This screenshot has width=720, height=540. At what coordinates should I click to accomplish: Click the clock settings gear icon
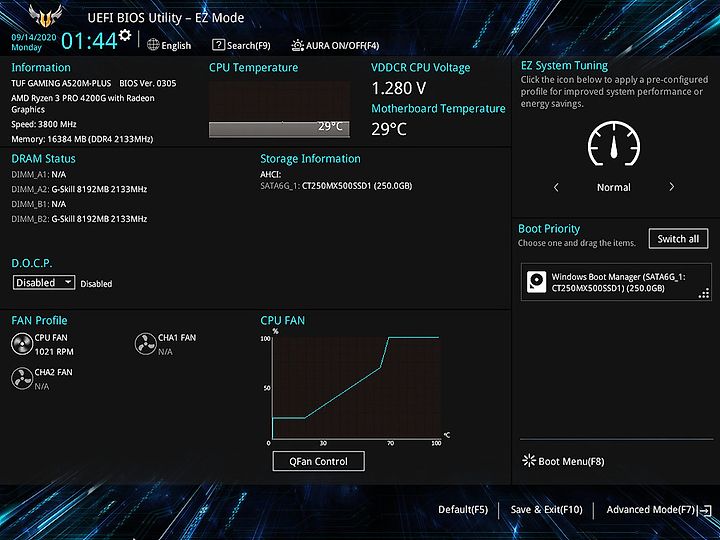[125, 35]
